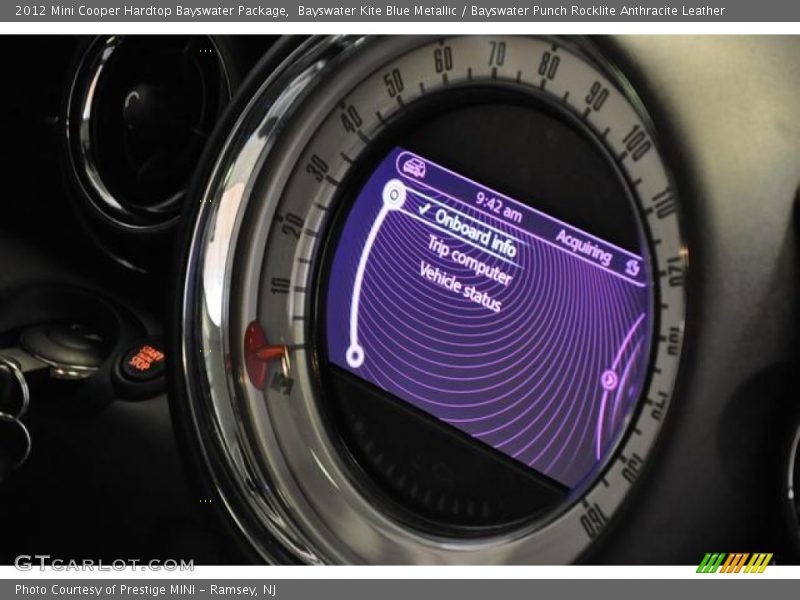Click the Photo Courtesy of Prestige MINI text
Screen dimensions: 800x600
[x=145, y=590]
